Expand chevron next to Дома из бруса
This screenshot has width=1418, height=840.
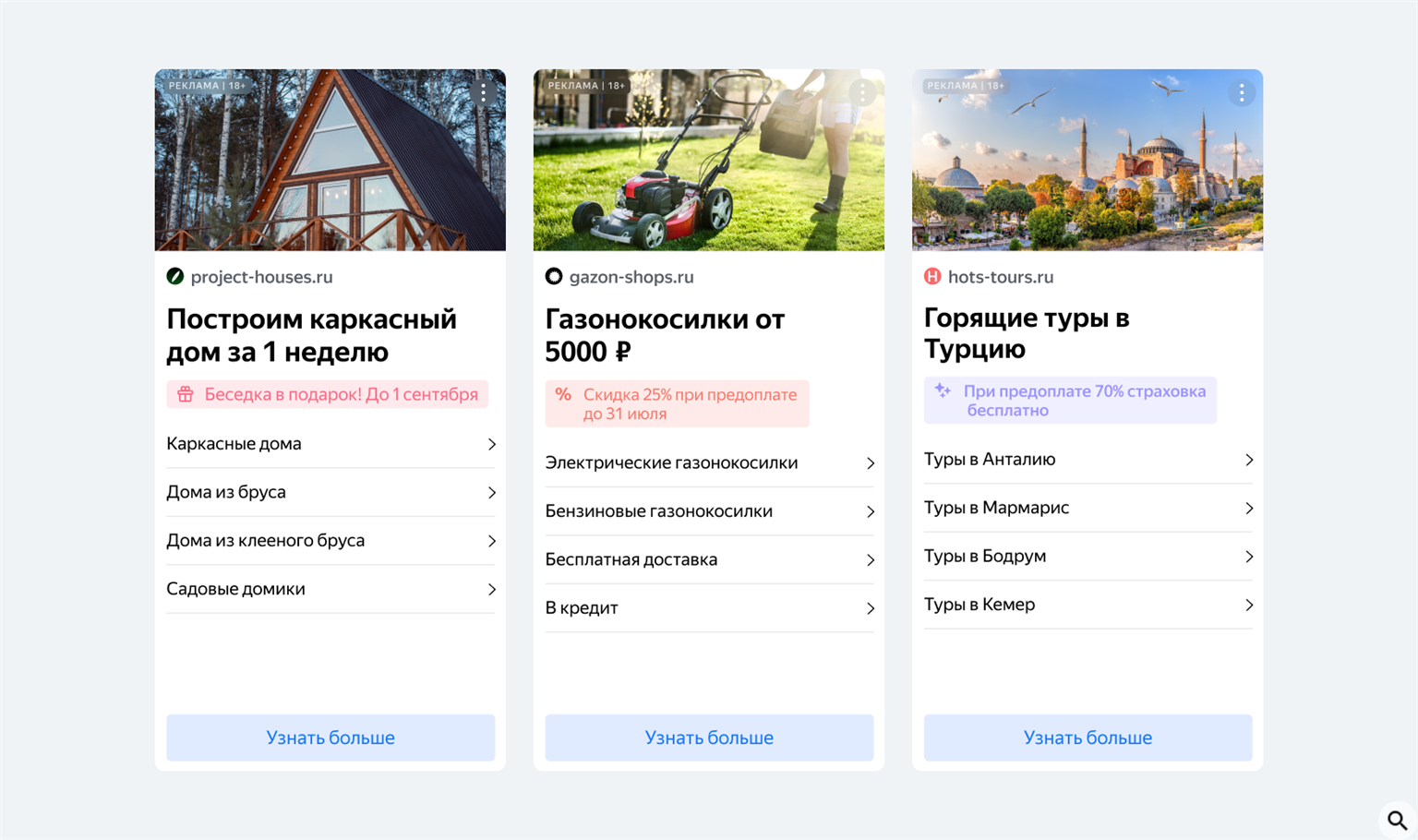(x=491, y=493)
